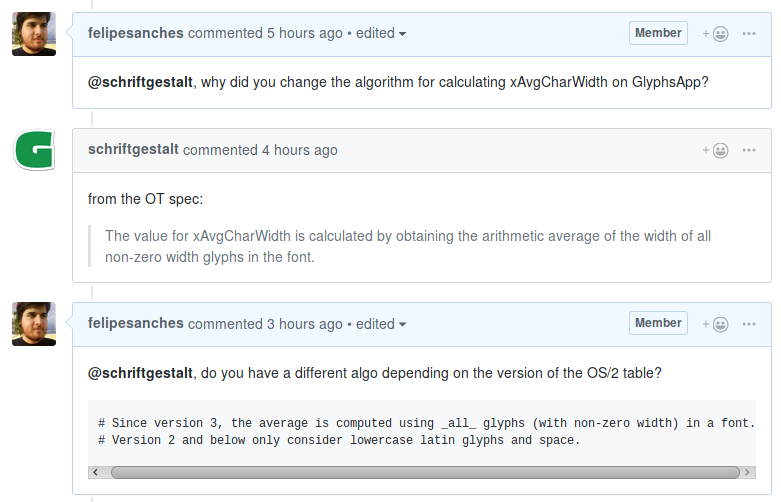The image size is (781, 502).
Task: Click @schriftgestalt mention in OS/2 table comment
Action: (x=140, y=373)
